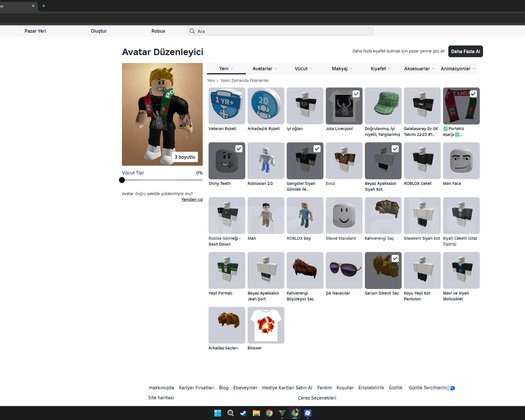
Task: Open the Pazar Yeri nav item
Action: (35, 31)
